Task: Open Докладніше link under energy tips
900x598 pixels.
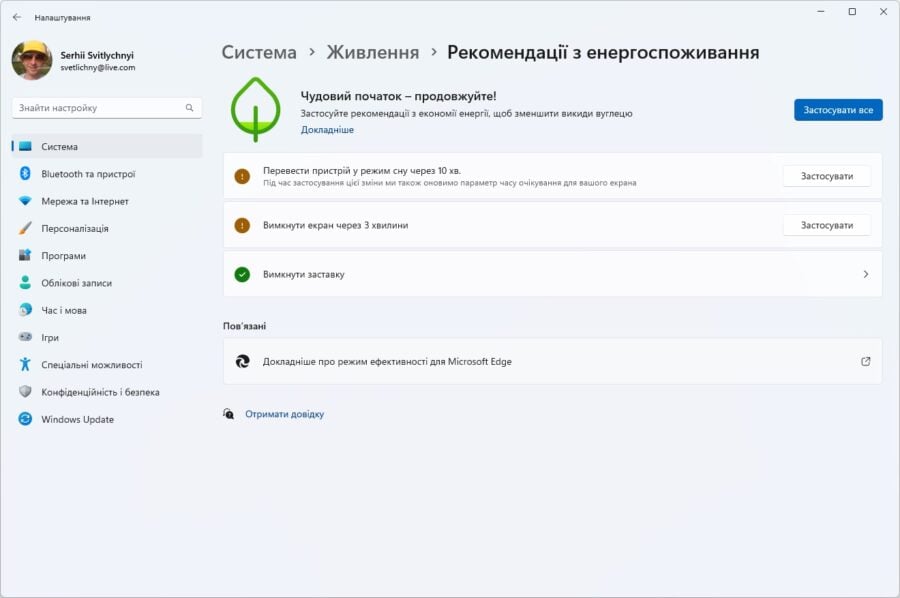Action: pyautogui.click(x=327, y=130)
